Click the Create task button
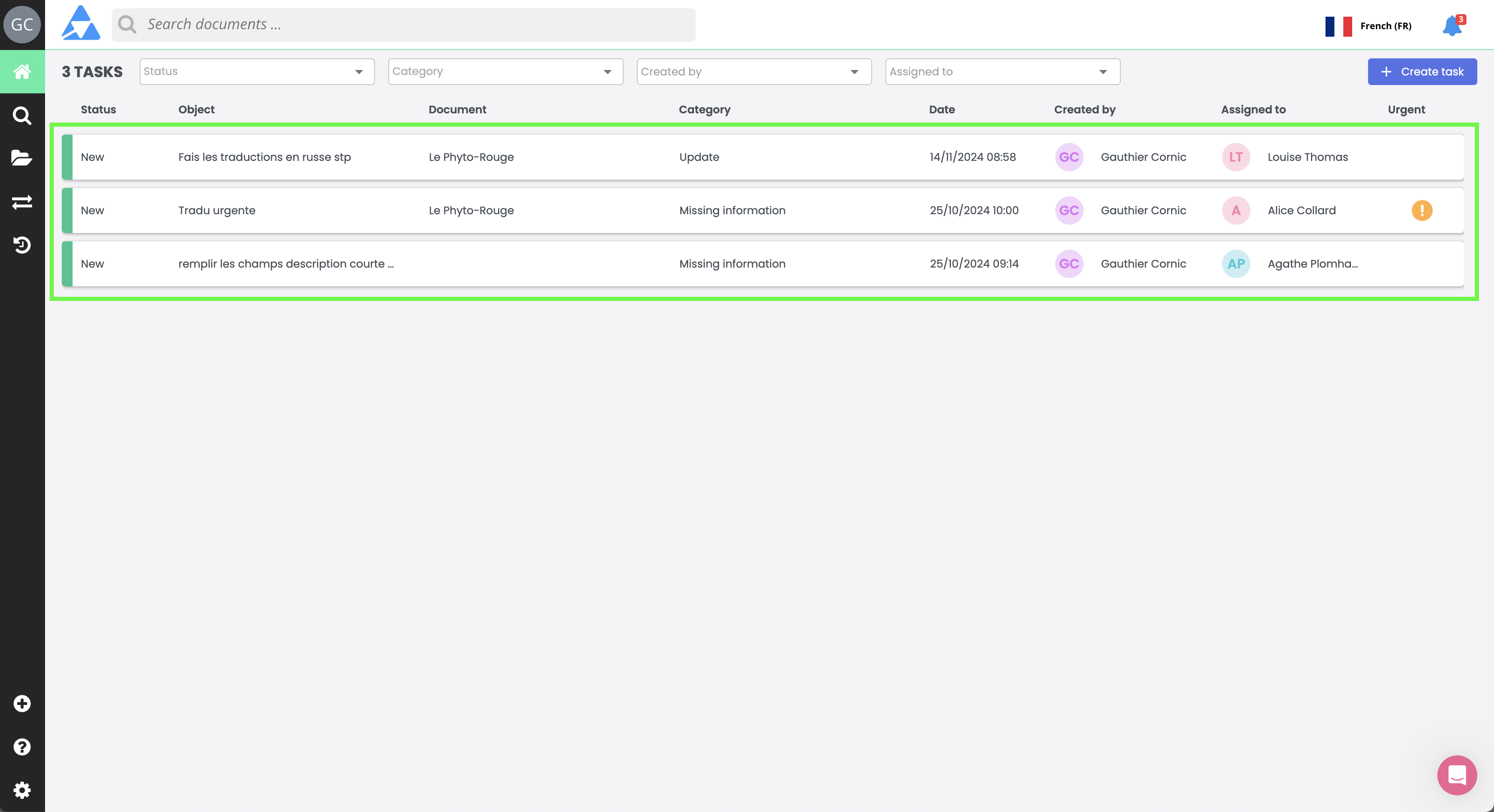This screenshot has width=1494, height=812. [x=1422, y=72]
